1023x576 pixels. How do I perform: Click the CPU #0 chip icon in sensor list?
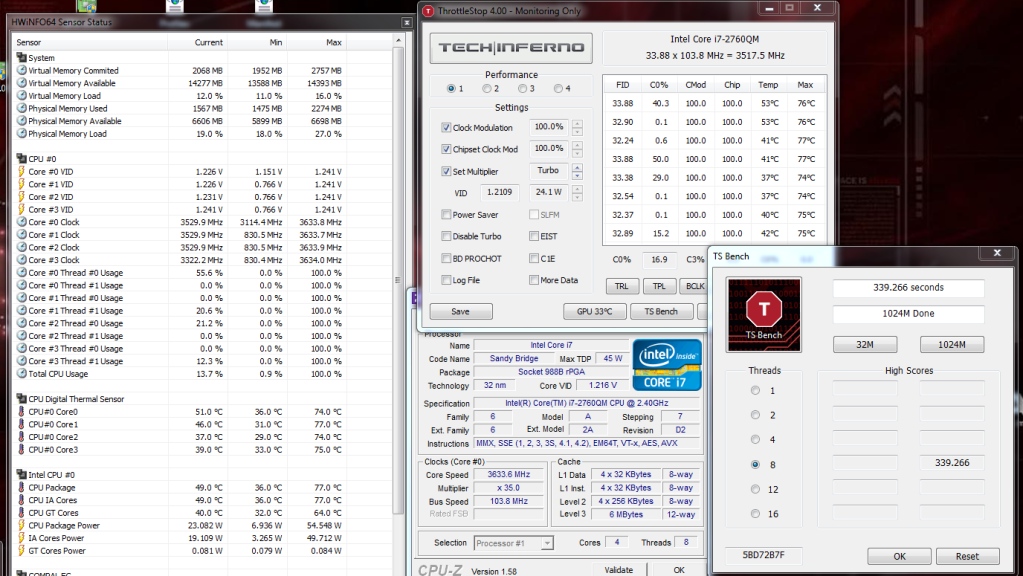coord(21,158)
